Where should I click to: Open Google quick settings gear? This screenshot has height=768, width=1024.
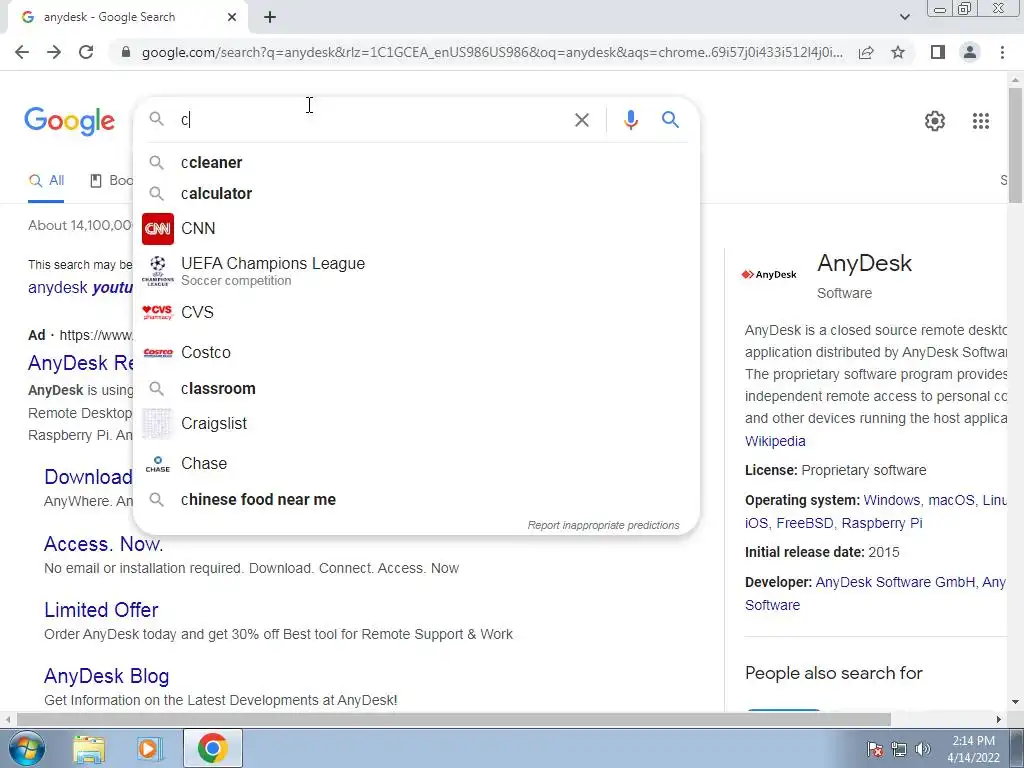(935, 121)
